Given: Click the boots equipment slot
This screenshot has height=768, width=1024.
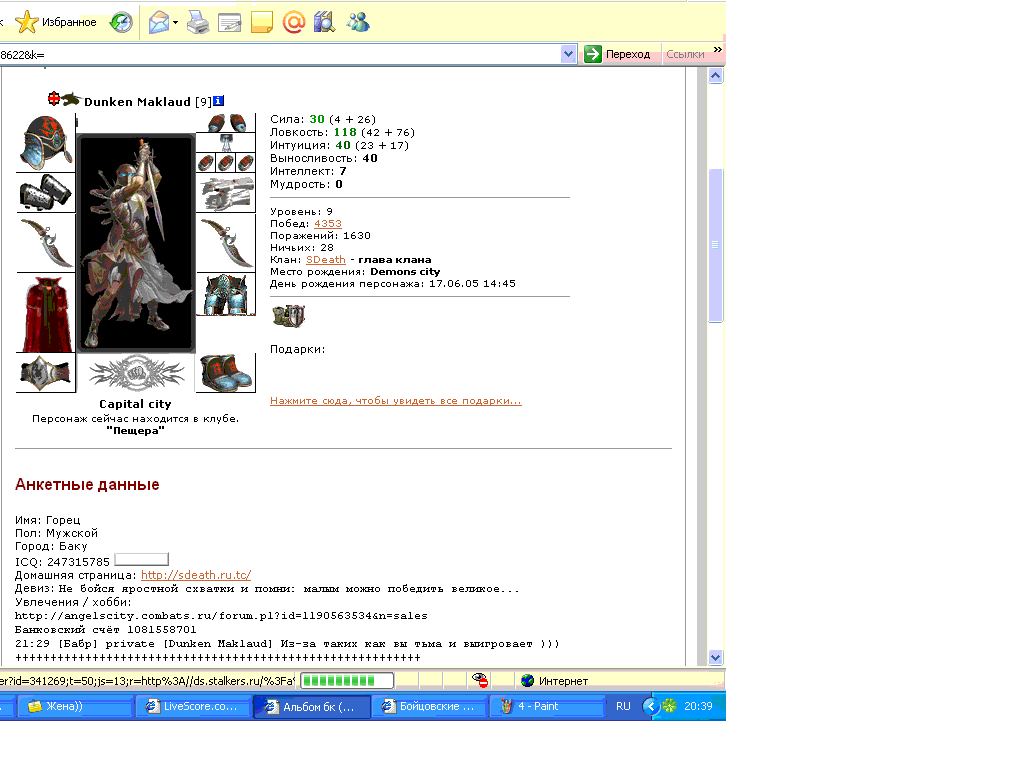Looking at the screenshot, I should pyautogui.click(x=226, y=373).
